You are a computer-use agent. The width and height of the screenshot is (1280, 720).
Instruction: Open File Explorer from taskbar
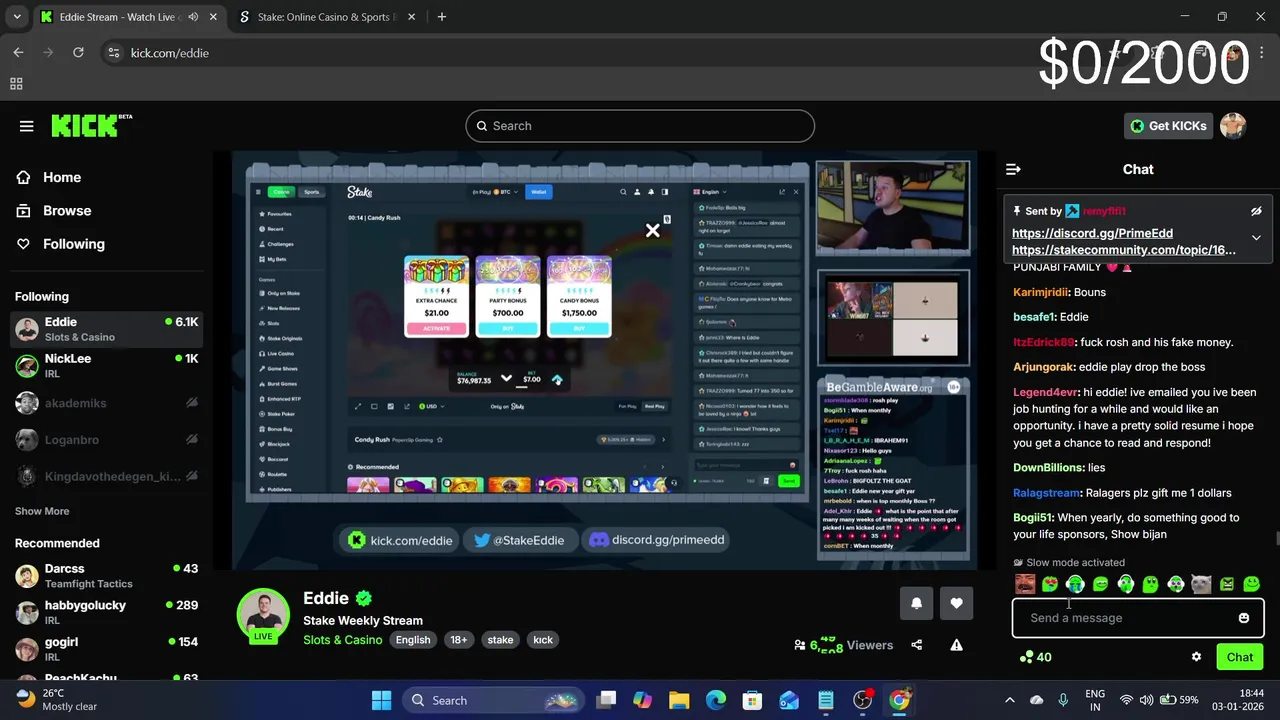coord(679,700)
